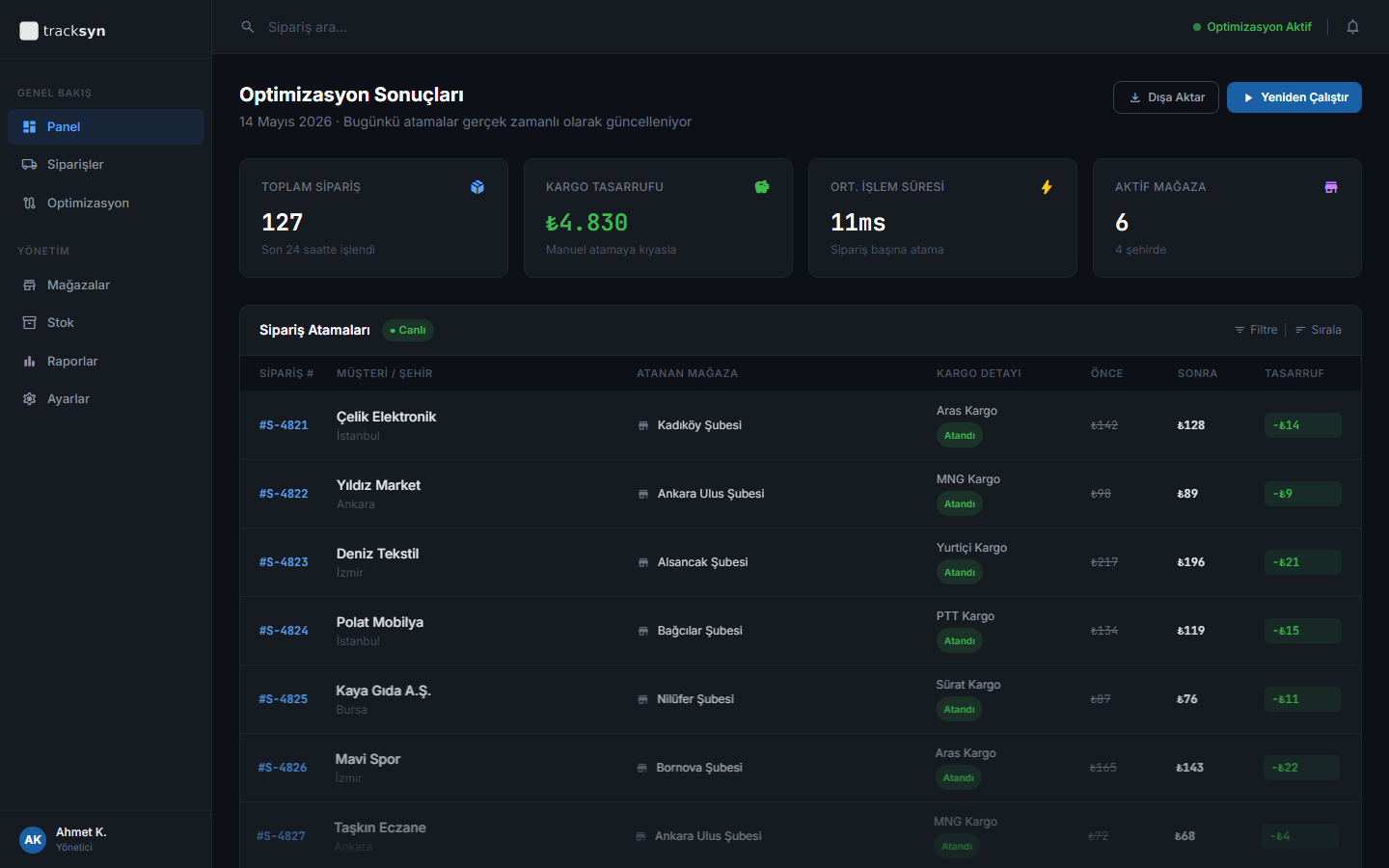Open order #S-4824

284,631
